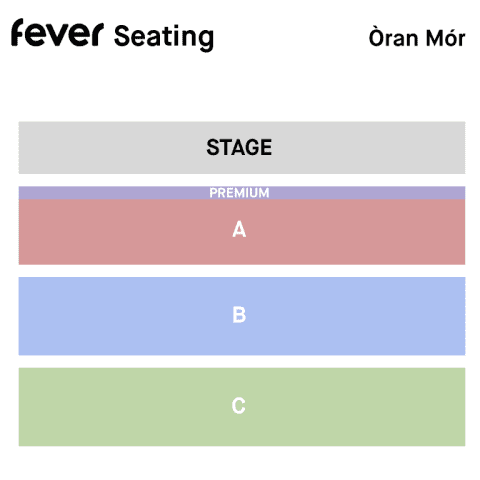Click the Seating heading text
480x480 pixels.
pos(164,37)
